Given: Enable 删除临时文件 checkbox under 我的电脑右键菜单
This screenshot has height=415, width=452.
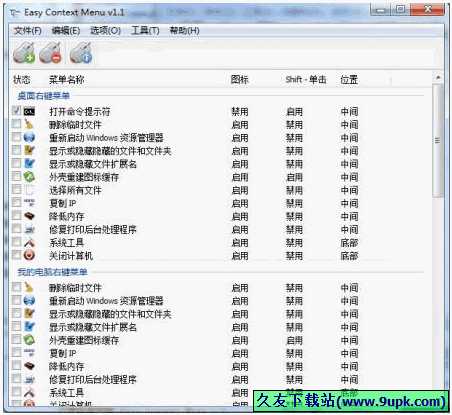Looking at the screenshot, I should tap(16, 287).
